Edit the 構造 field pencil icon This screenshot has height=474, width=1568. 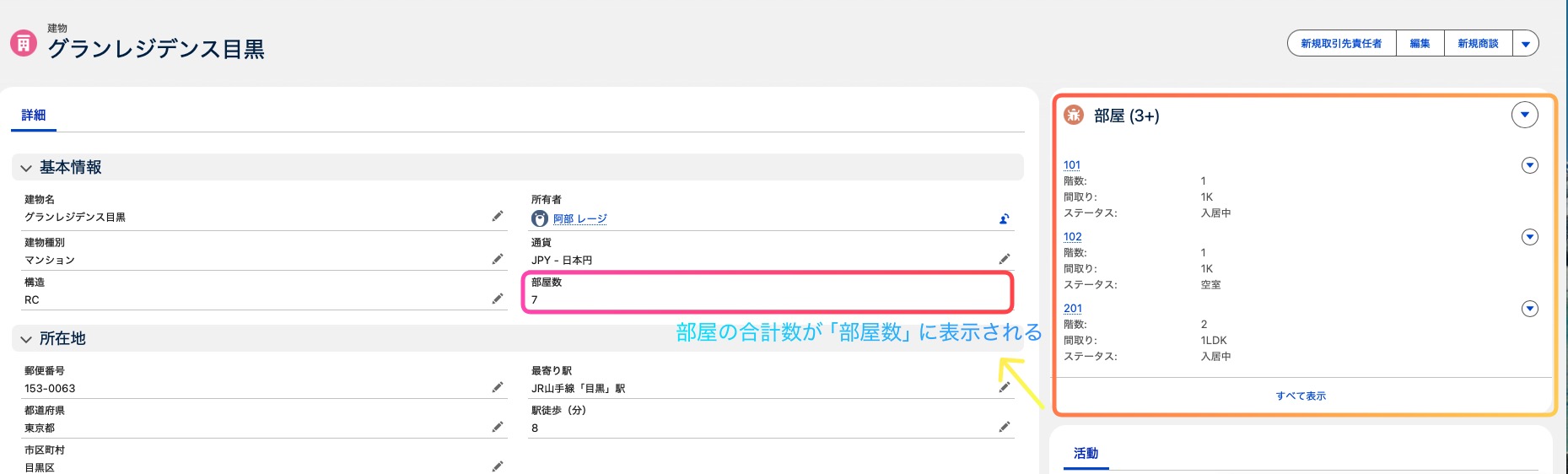(x=498, y=299)
